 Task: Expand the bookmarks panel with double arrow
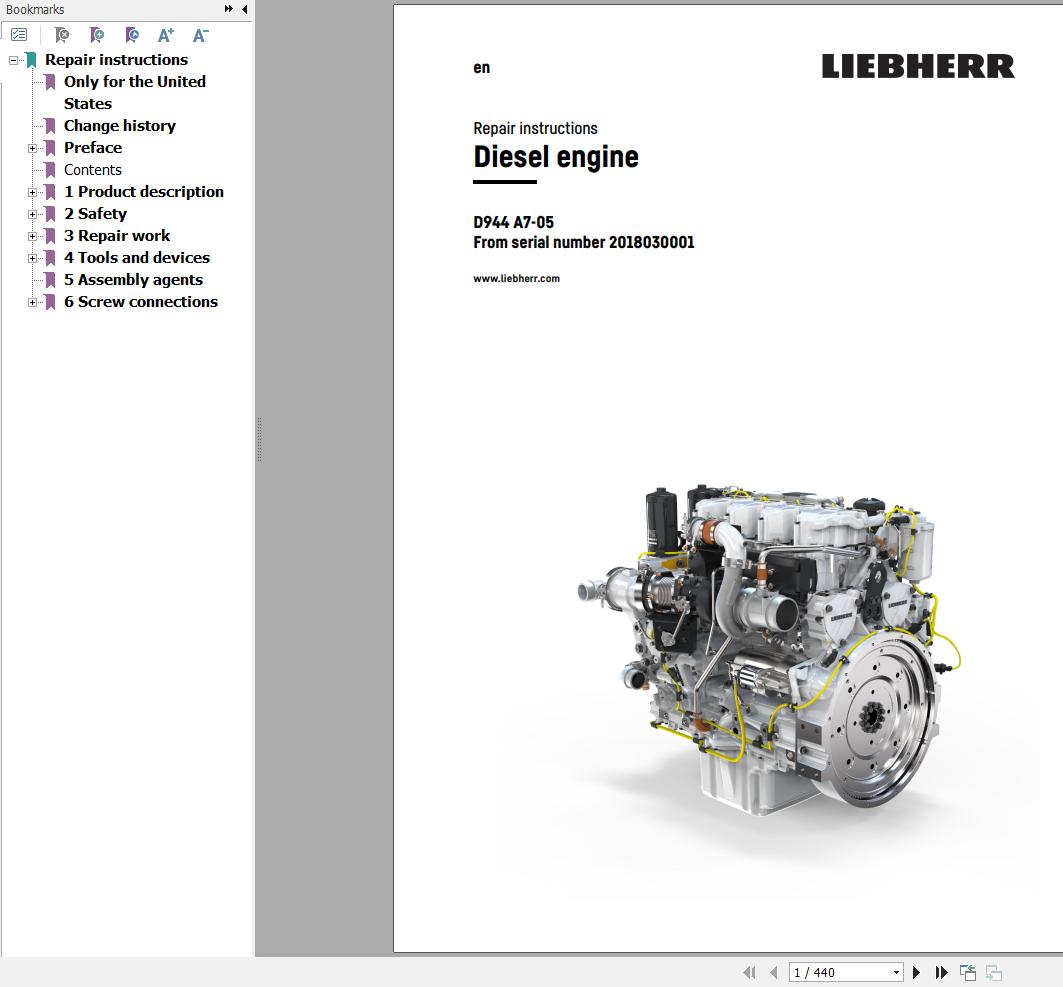(x=228, y=9)
